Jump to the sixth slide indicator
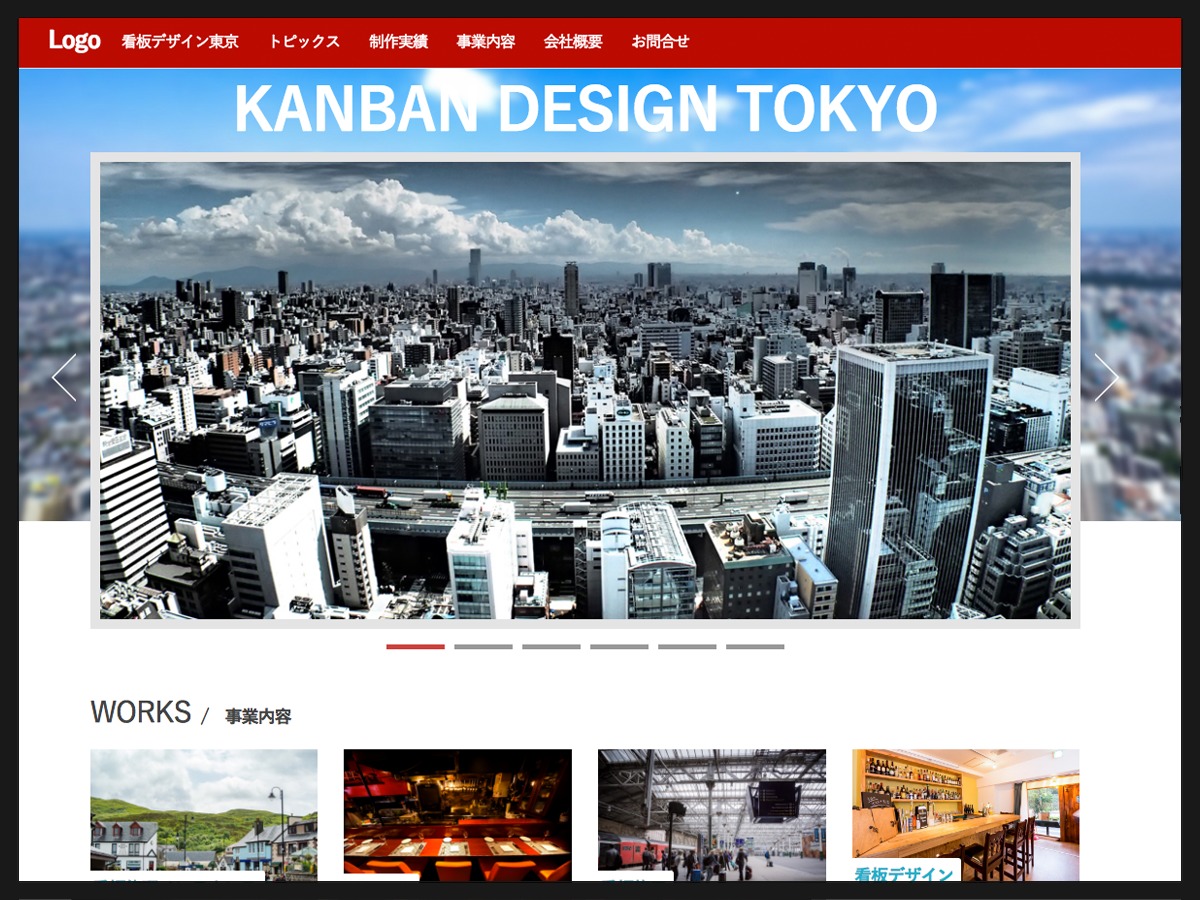Image resolution: width=1200 pixels, height=900 pixels. point(755,647)
